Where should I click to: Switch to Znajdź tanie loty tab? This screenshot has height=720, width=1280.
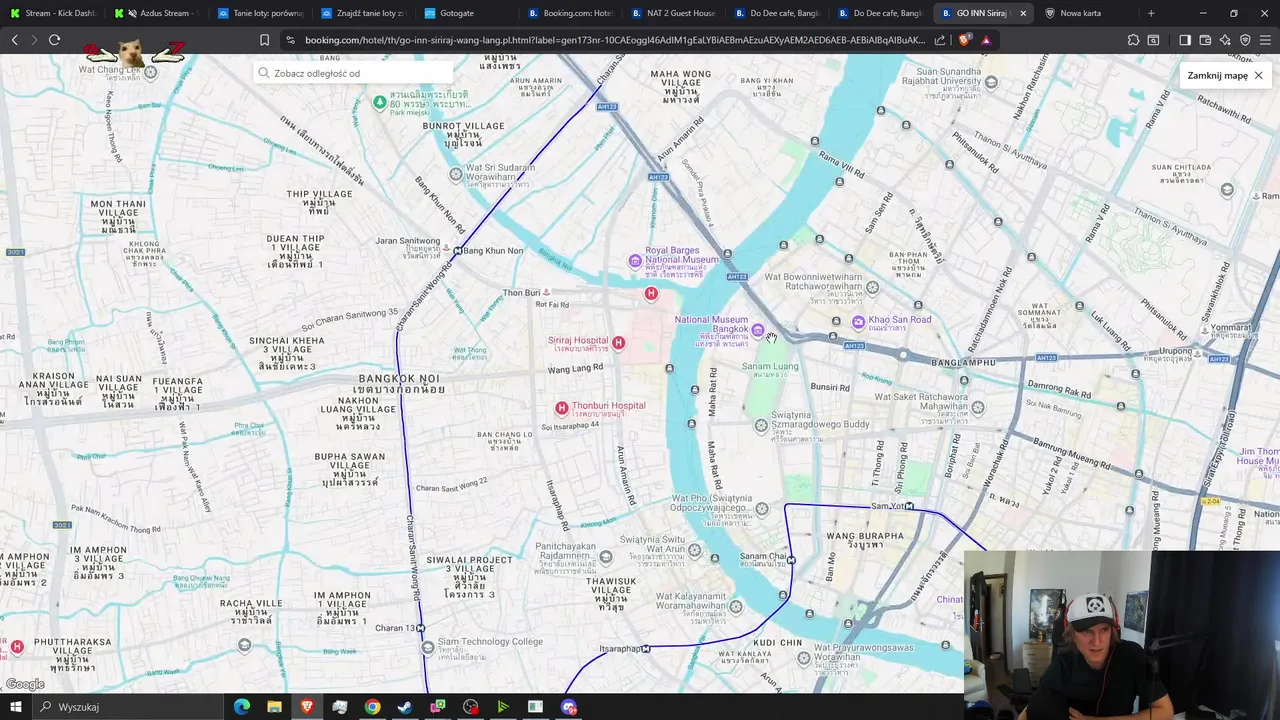pos(364,13)
